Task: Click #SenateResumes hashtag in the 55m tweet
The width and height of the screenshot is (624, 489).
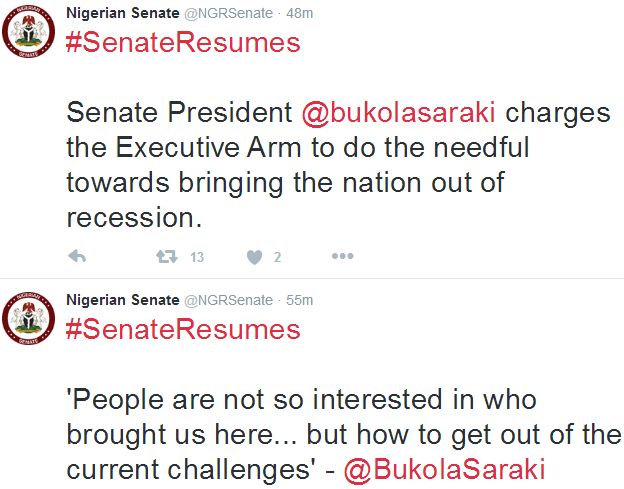Action: (182, 330)
